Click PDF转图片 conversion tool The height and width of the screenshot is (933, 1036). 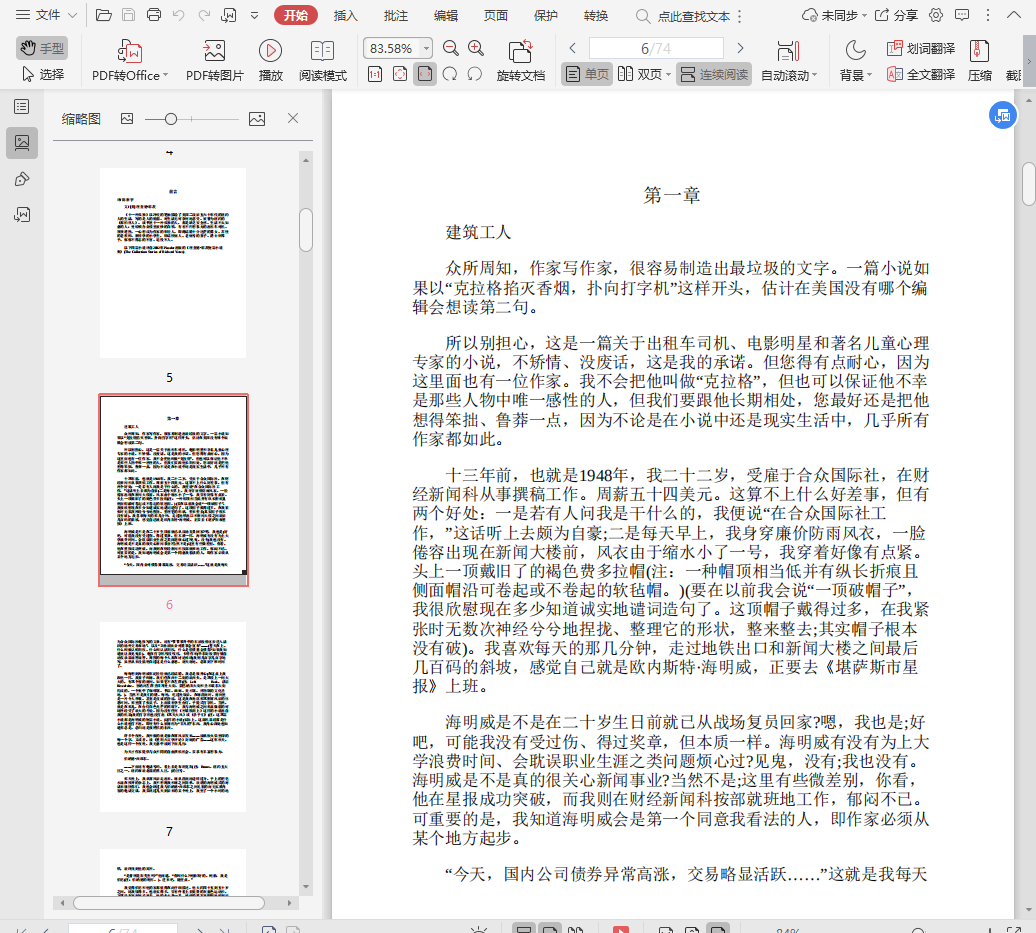point(215,60)
